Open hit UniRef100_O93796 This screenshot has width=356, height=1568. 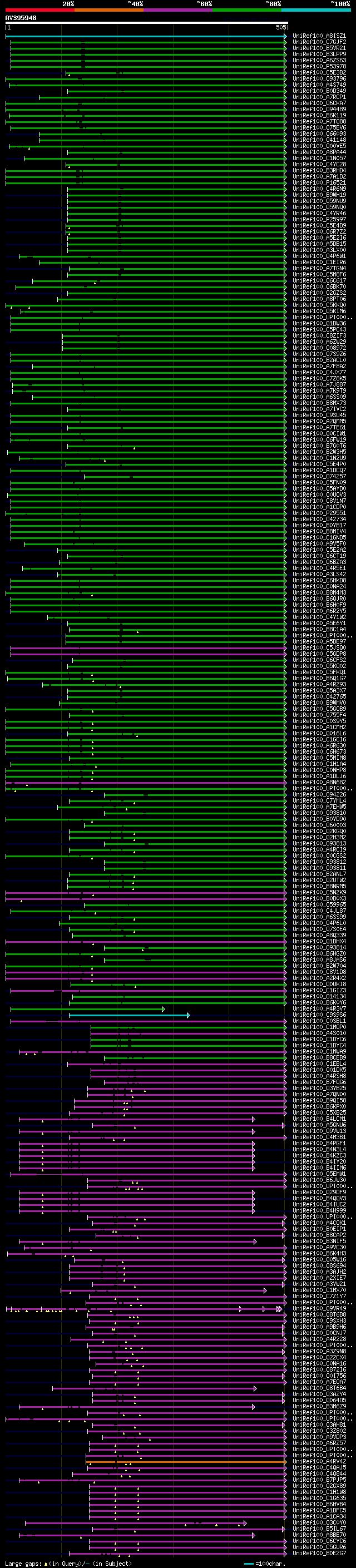pos(319,79)
